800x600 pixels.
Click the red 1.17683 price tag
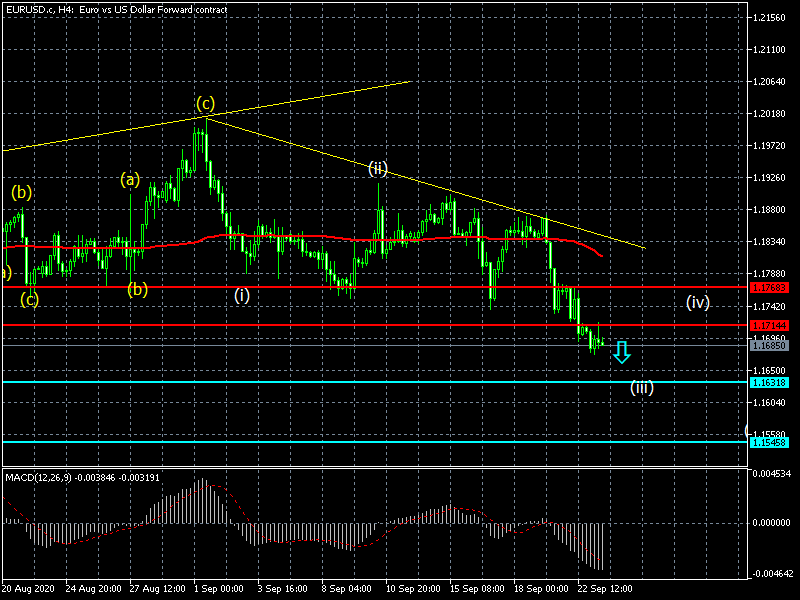pos(769,287)
